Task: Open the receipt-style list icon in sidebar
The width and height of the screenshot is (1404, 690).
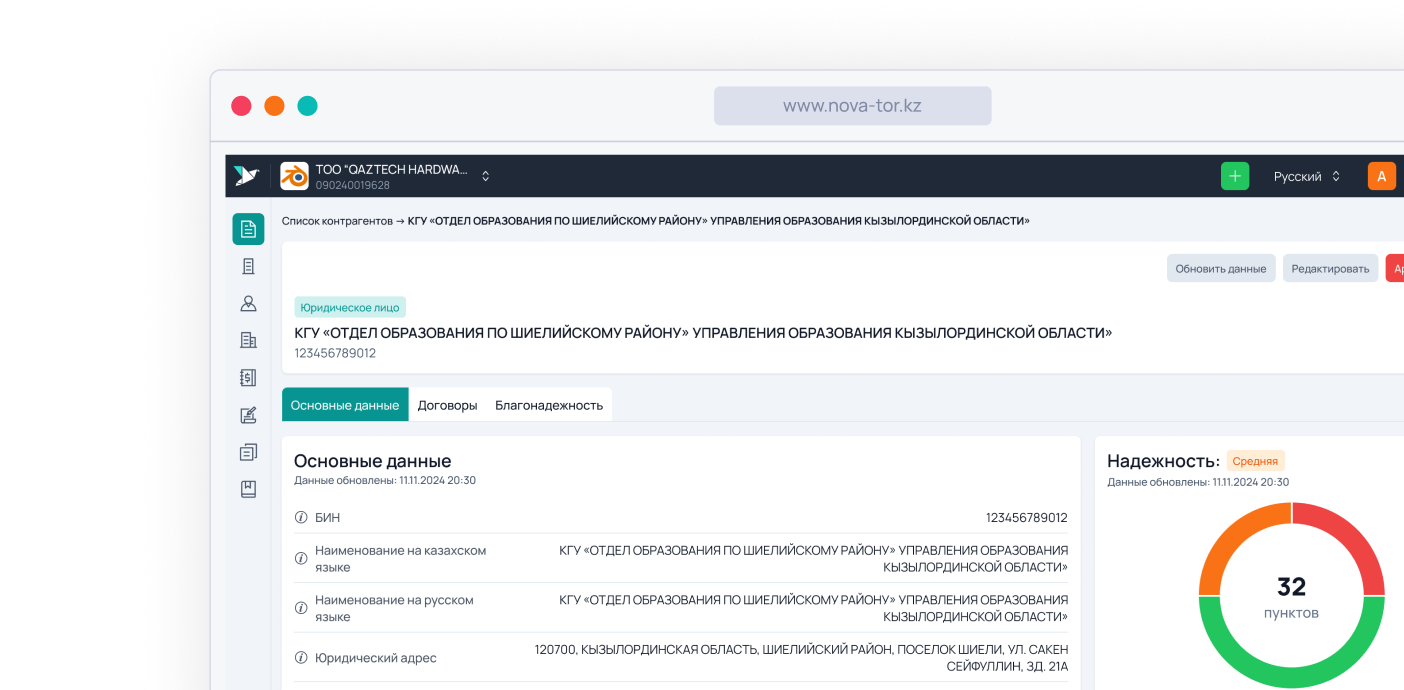Action: (248, 266)
